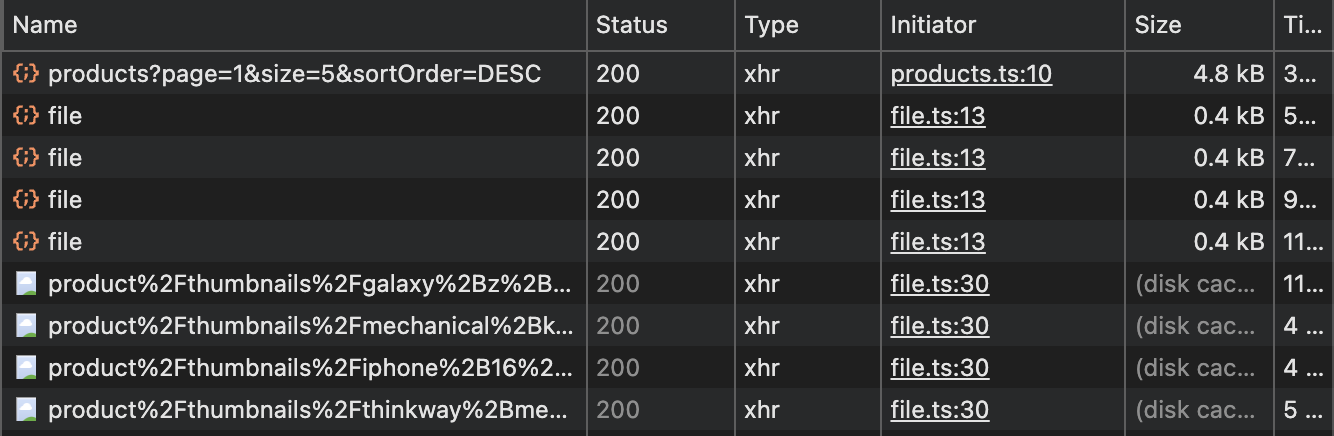Click the image icon for the galaxy thumbnail
This screenshot has width=1334, height=436.
tap(26, 284)
